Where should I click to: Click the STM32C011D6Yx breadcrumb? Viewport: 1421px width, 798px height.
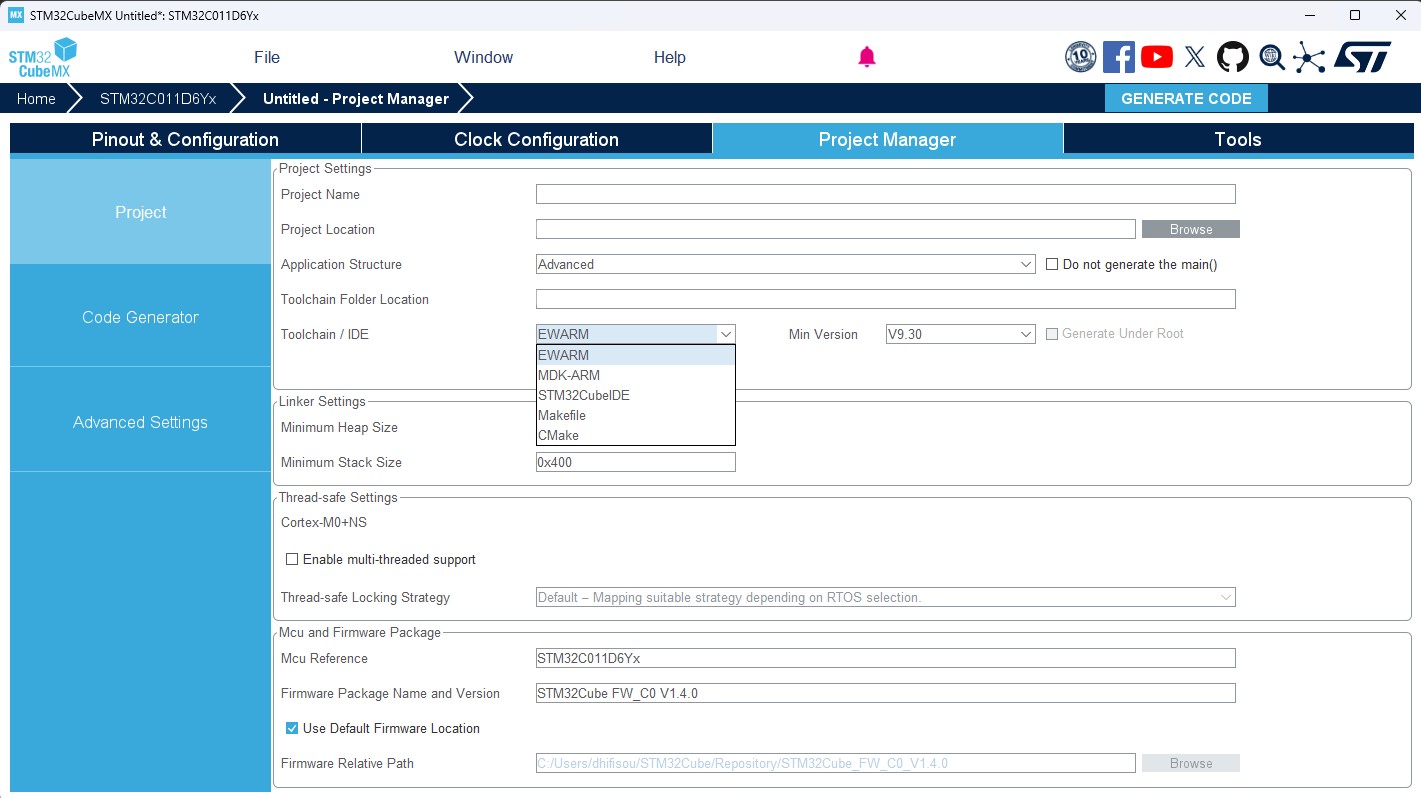(x=158, y=98)
